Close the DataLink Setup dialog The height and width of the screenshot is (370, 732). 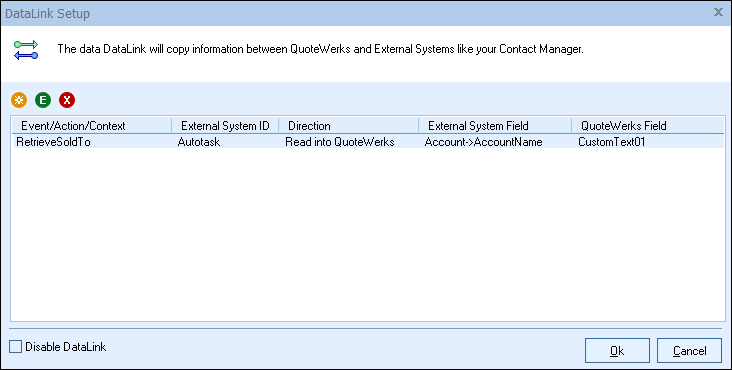[718, 13]
